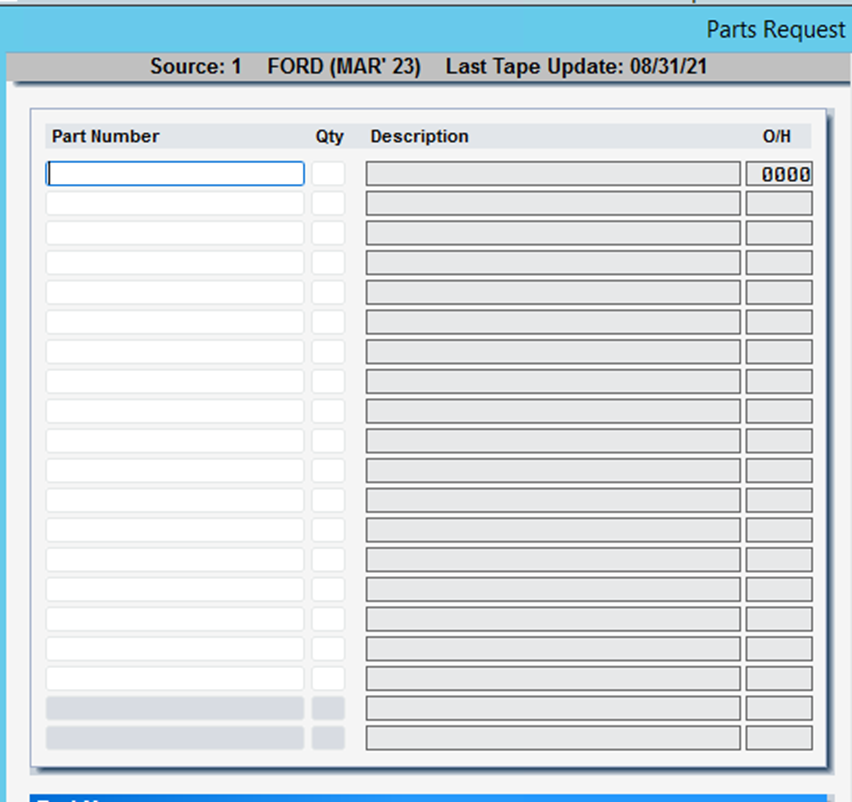The image size is (852, 802).
Task: Click the last white Part Number field
Action: click(175, 678)
